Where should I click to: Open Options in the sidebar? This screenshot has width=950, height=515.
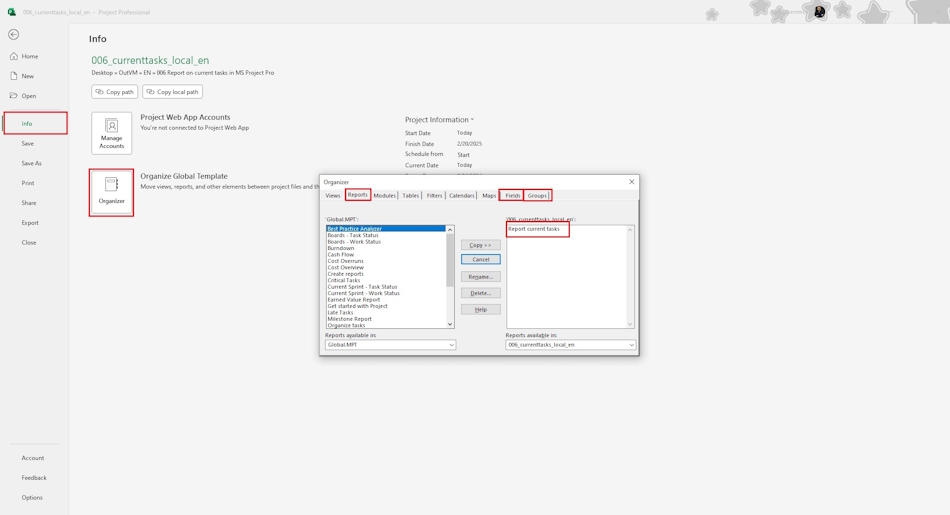(x=32, y=497)
